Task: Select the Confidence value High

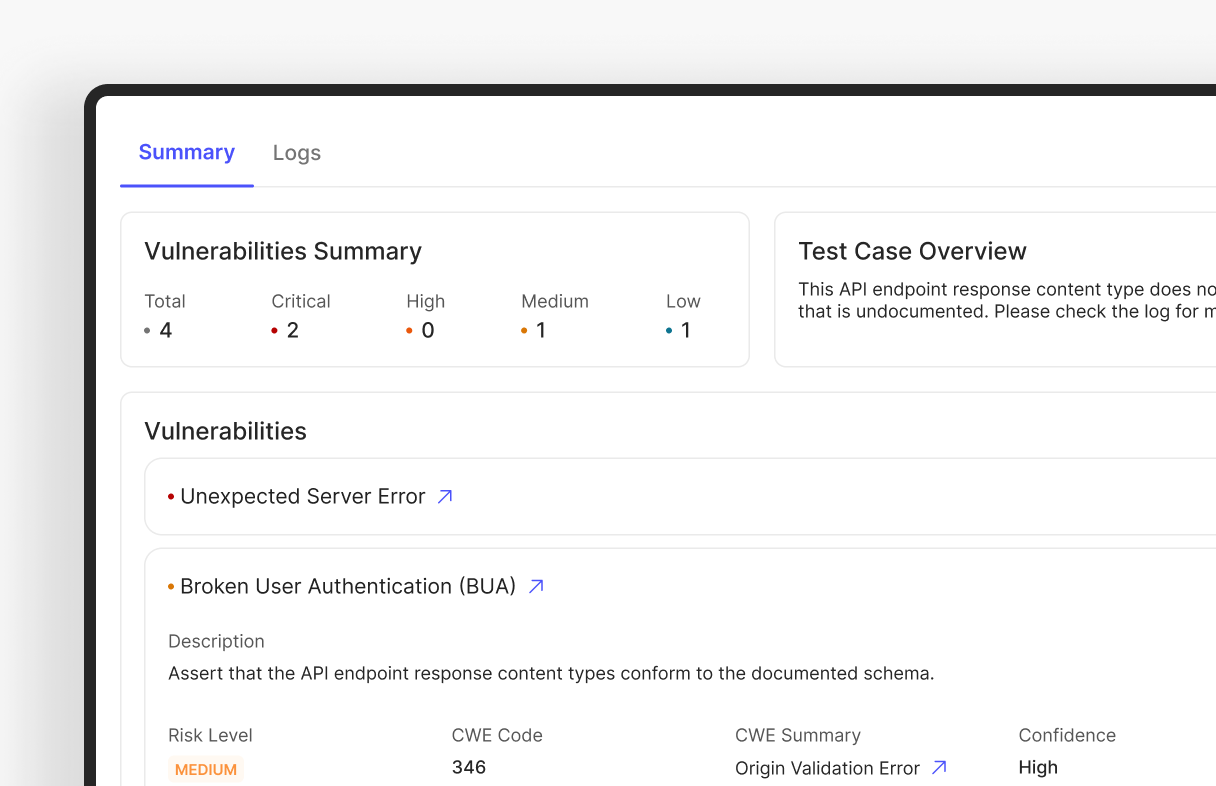Action: coord(1038,767)
